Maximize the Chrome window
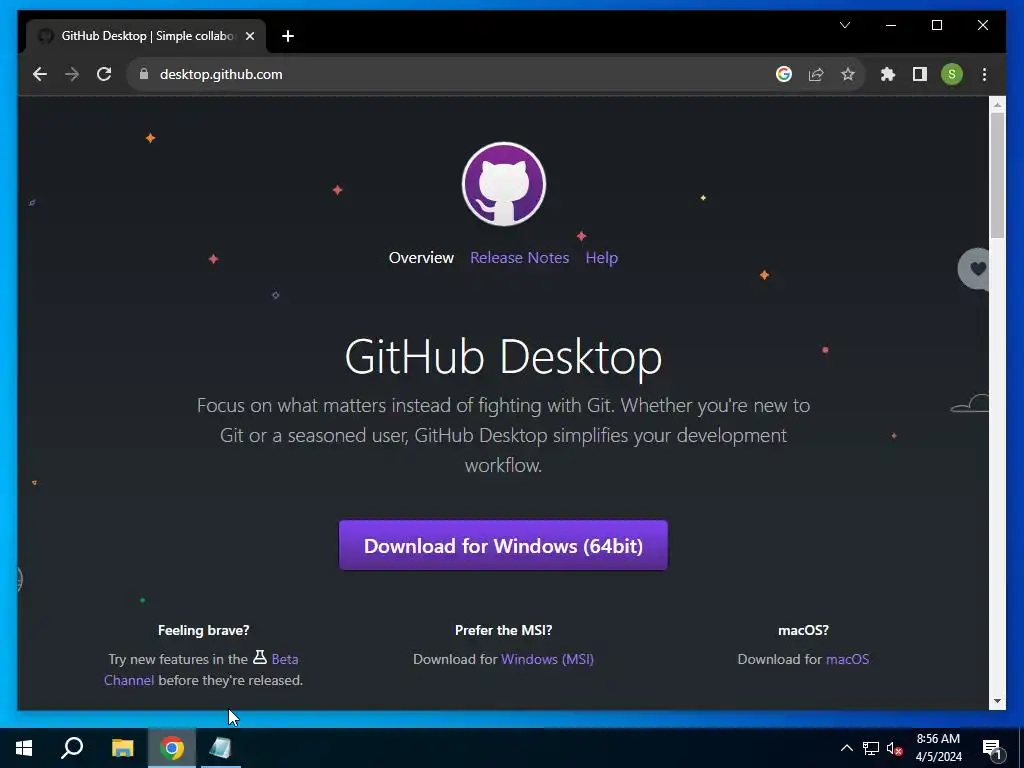 coord(936,25)
